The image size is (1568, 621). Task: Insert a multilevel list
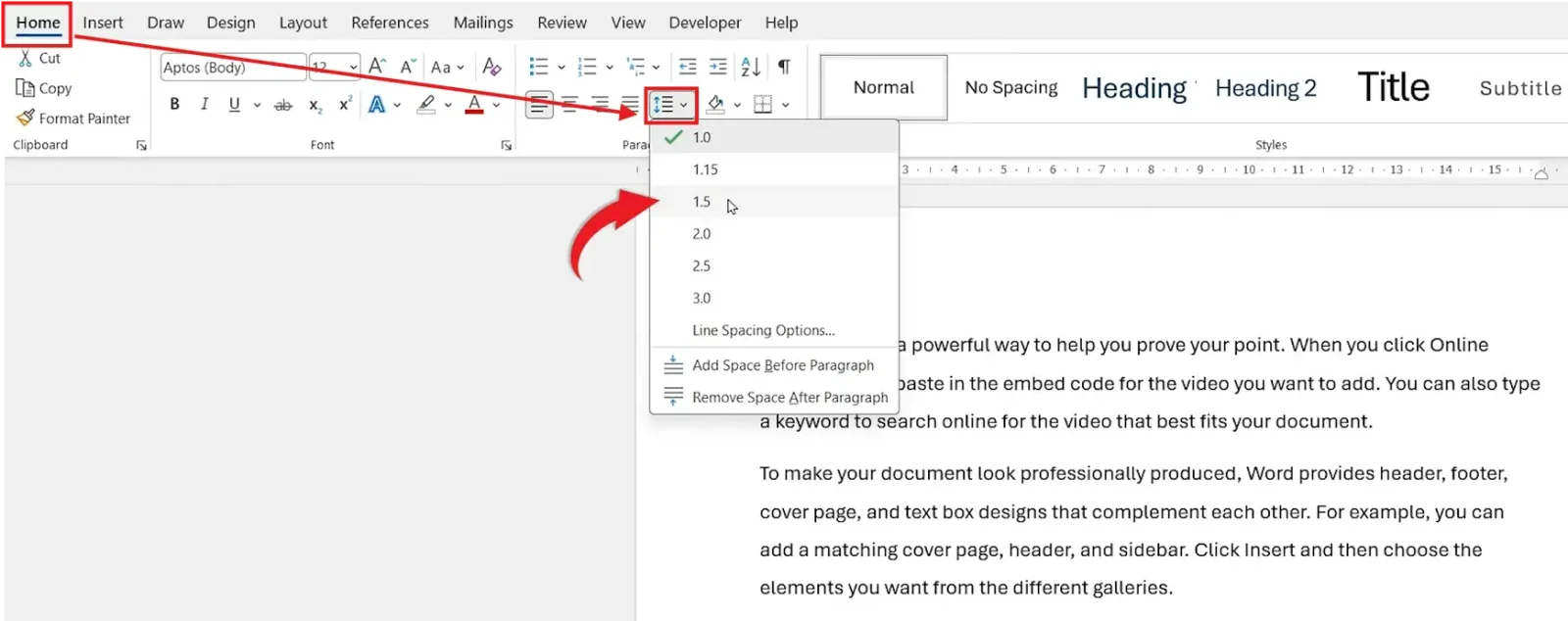636,67
